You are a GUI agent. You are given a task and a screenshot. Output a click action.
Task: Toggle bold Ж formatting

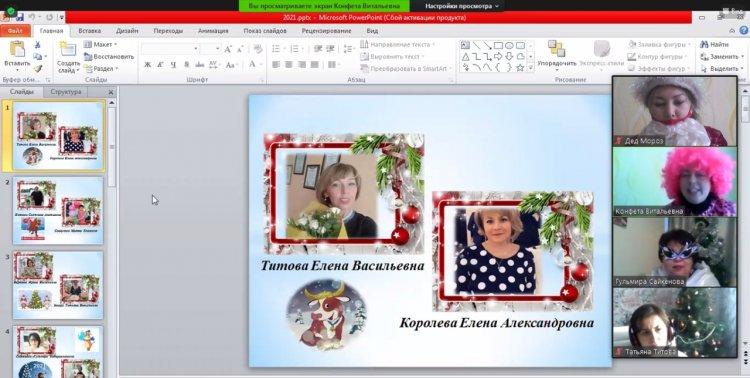point(147,65)
